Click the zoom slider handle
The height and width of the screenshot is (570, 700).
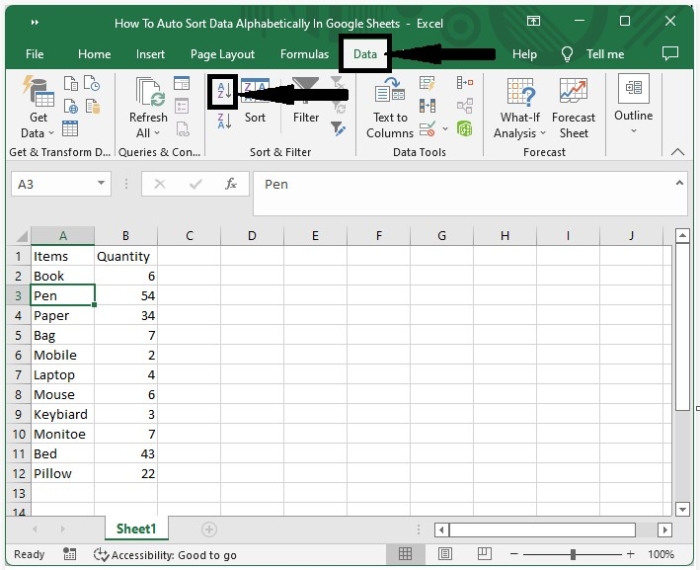572,554
